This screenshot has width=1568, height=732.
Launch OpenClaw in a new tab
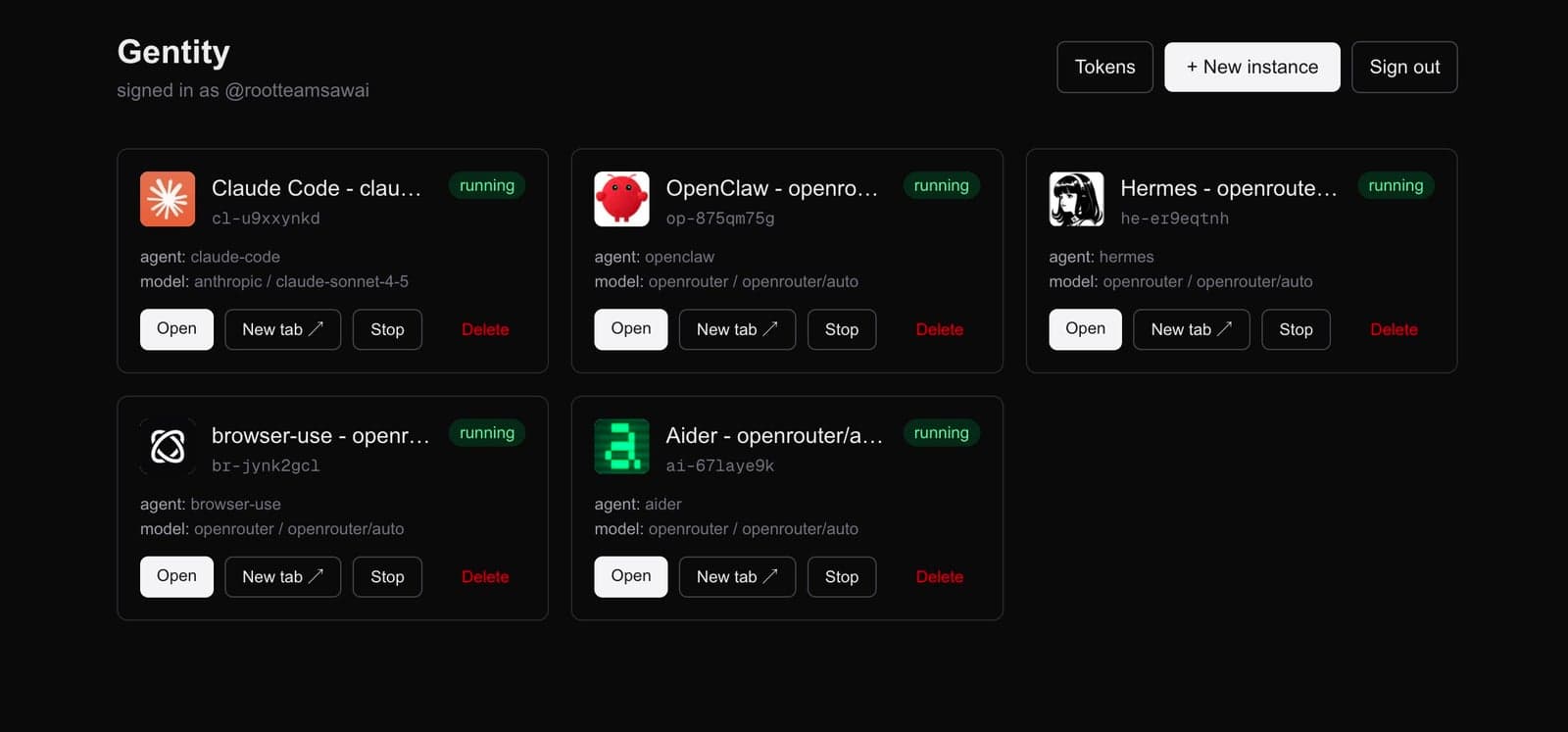tap(737, 329)
